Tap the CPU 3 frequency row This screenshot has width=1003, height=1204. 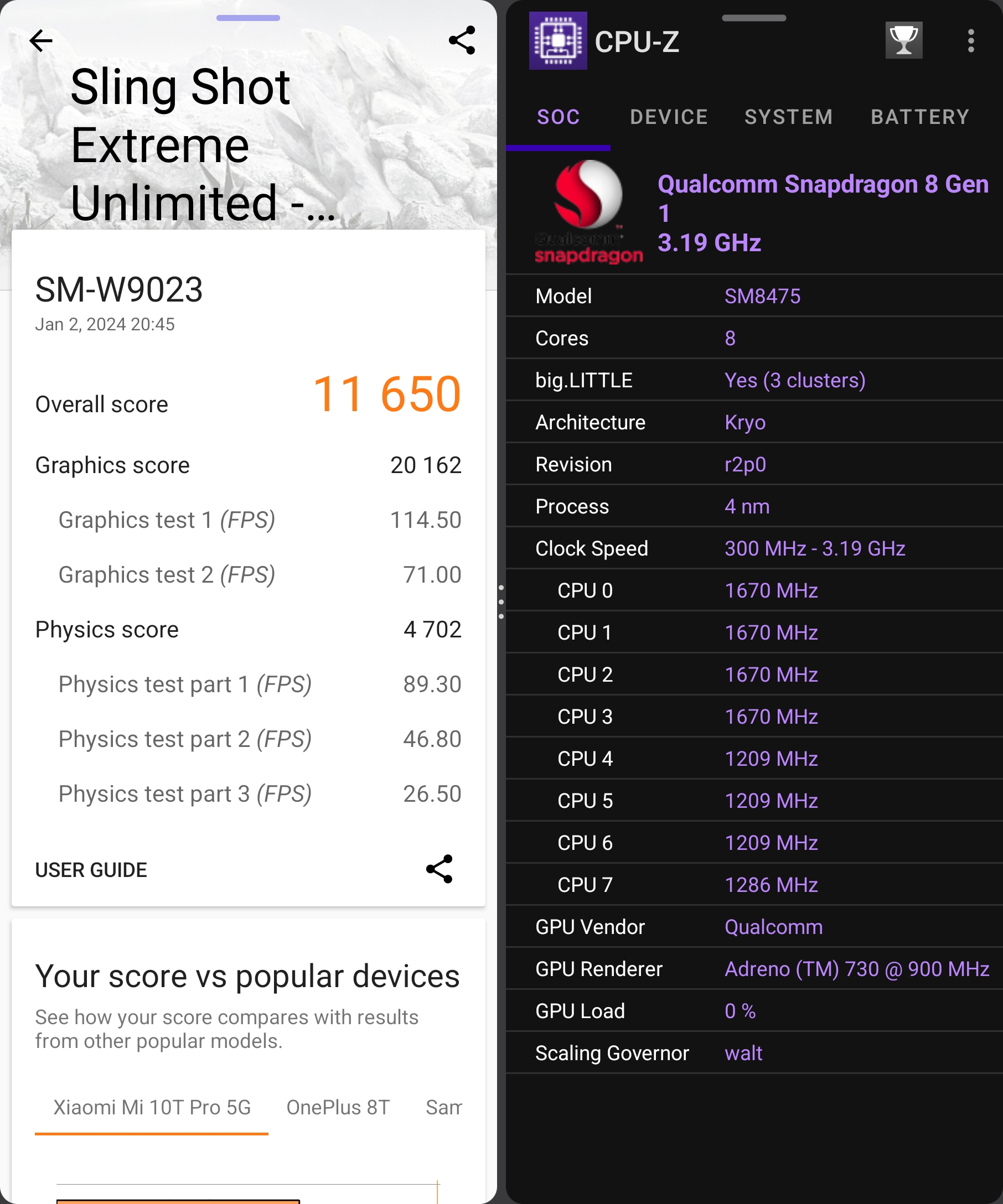tap(753, 717)
